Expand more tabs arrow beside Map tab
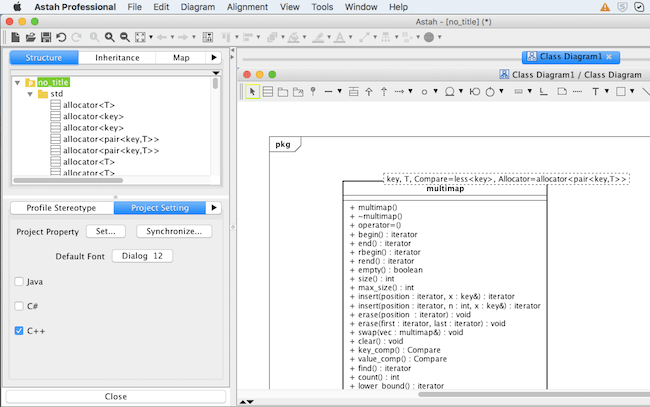The height and width of the screenshot is (407, 650). tap(213, 58)
